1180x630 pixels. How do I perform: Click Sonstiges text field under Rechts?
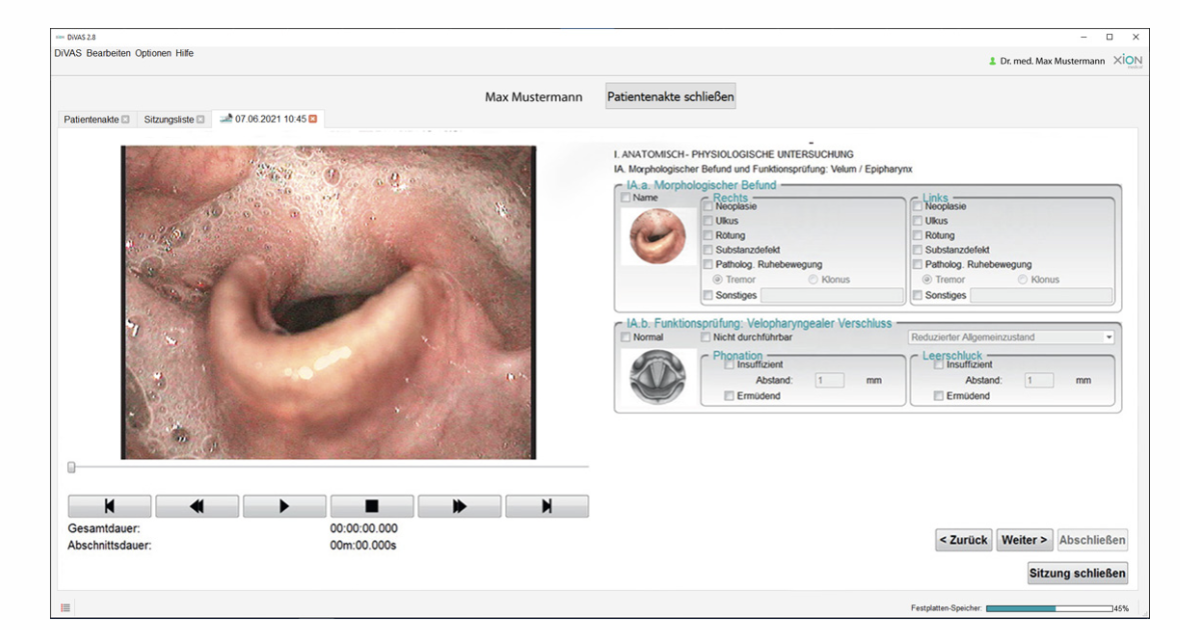[x=832, y=296]
